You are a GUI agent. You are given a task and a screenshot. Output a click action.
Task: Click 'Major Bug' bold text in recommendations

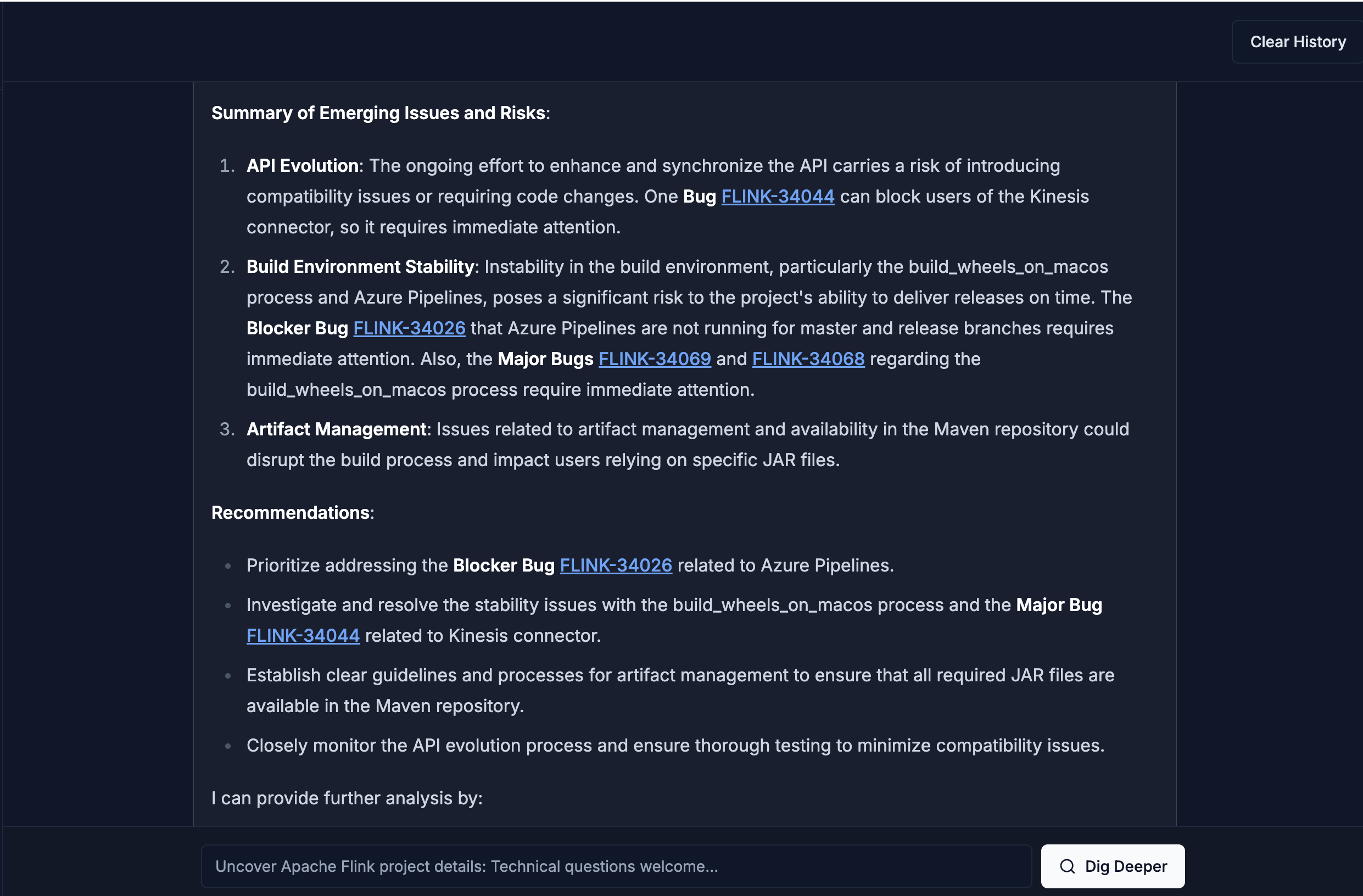click(1058, 605)
